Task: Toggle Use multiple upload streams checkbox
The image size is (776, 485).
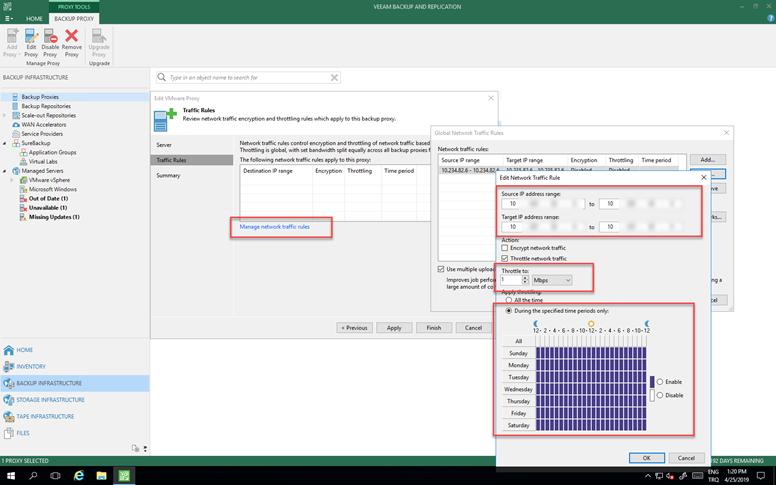Action: pos(441,269)
